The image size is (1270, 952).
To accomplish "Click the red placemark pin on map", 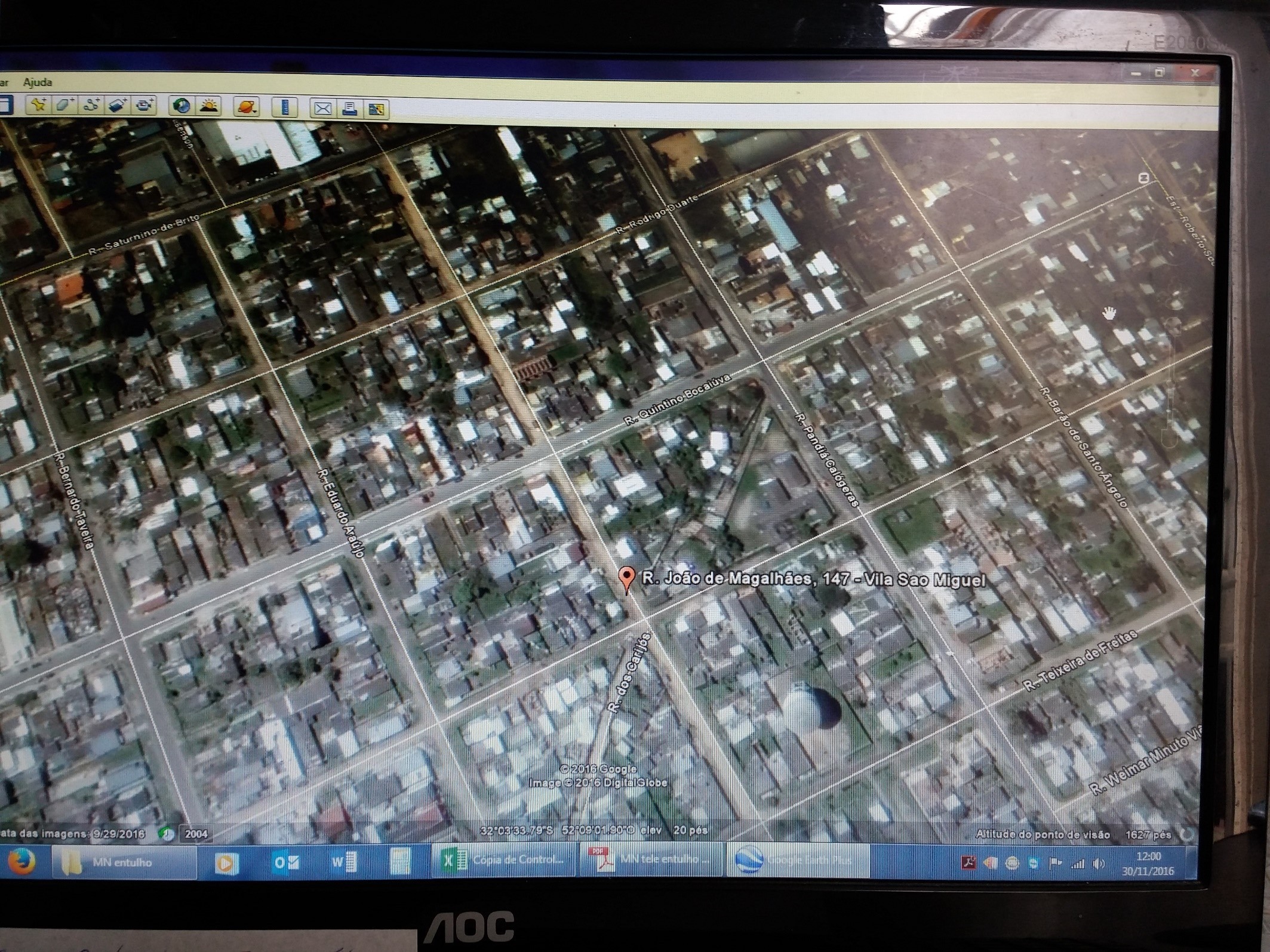I will click(626, 577).
